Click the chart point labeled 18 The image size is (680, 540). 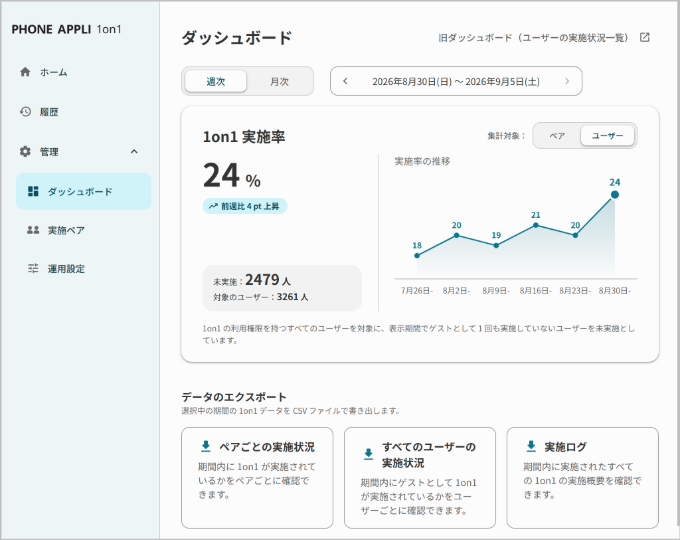pos(417,255)
